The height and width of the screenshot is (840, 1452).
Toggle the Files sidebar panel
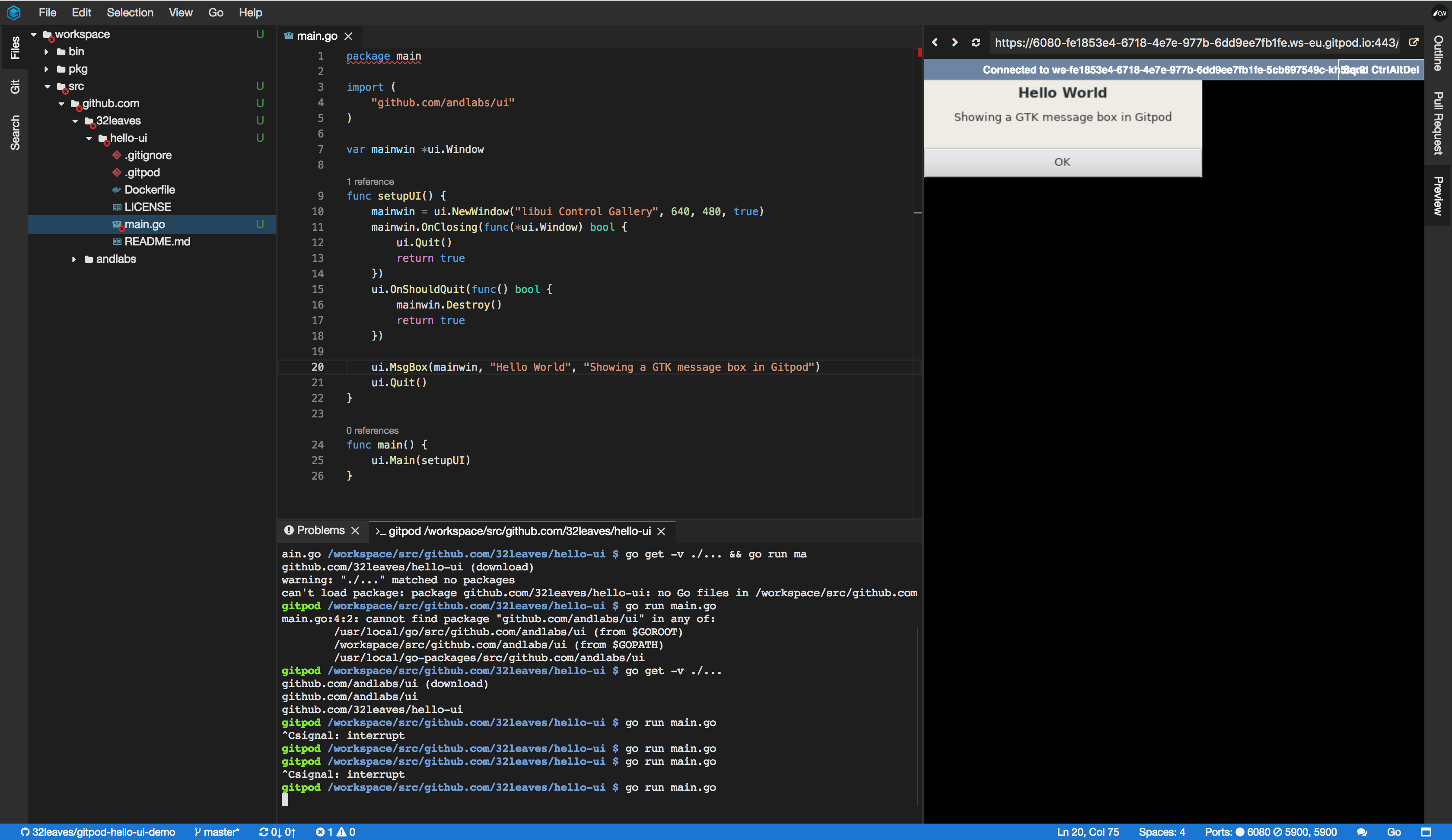(x=14, y=47)
